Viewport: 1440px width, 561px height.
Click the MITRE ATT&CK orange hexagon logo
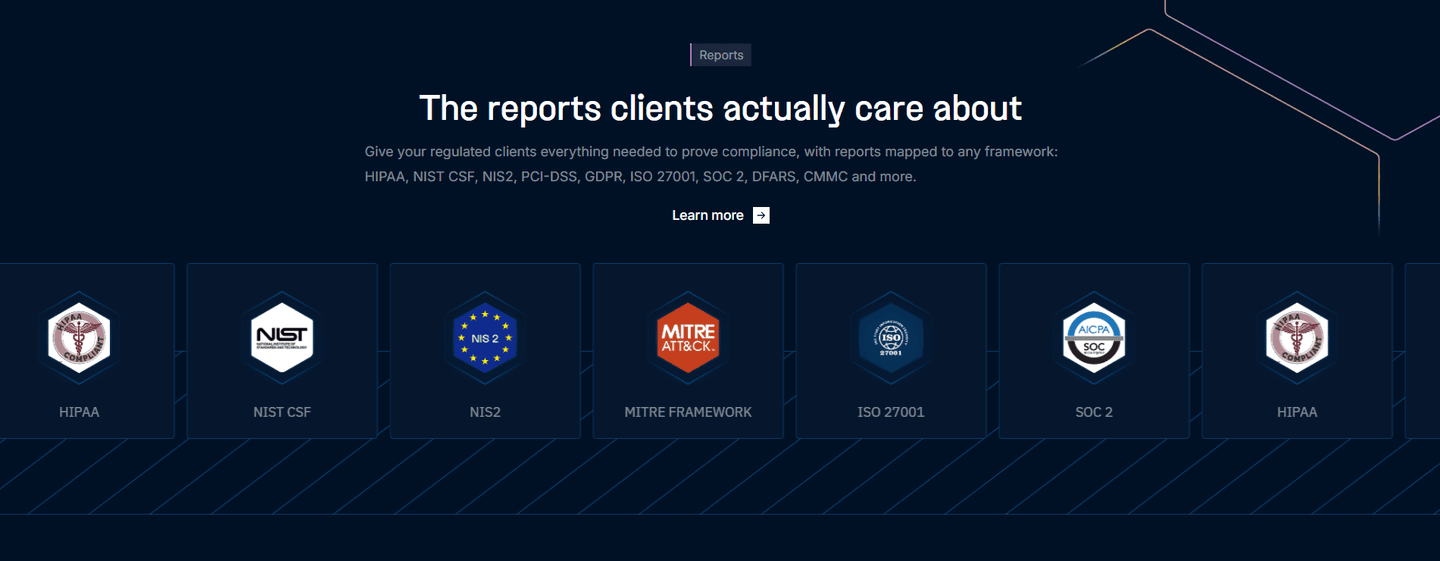click(x=688, y=337)
